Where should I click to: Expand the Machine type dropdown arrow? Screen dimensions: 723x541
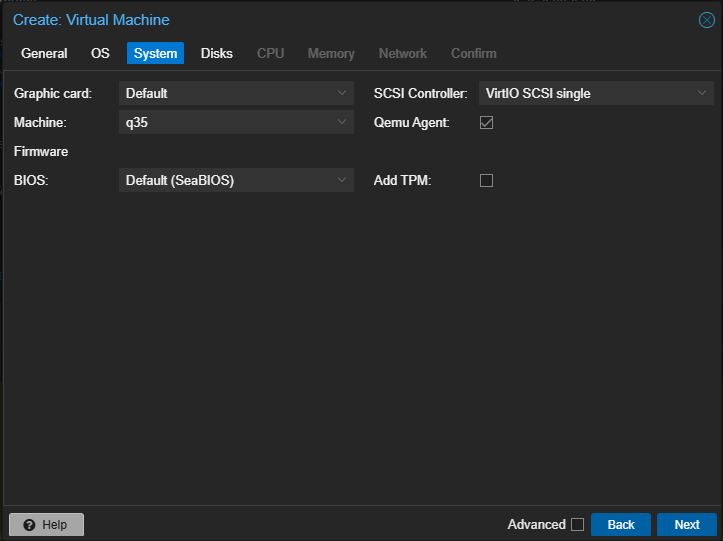point(342,122)
